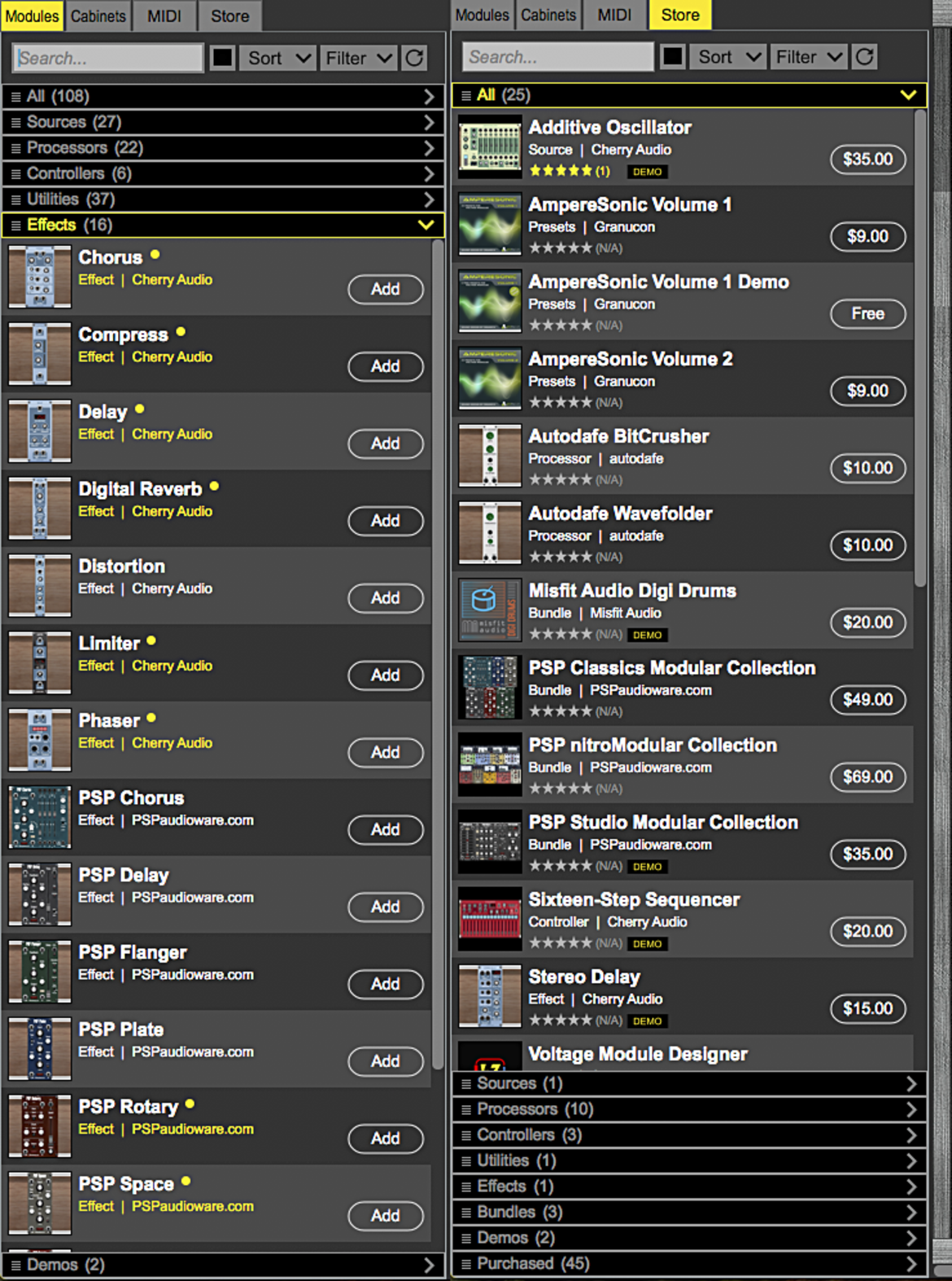Click the Misfit Audio Digi Drums icon
The image size is (952, 1281).
(490, 611)
